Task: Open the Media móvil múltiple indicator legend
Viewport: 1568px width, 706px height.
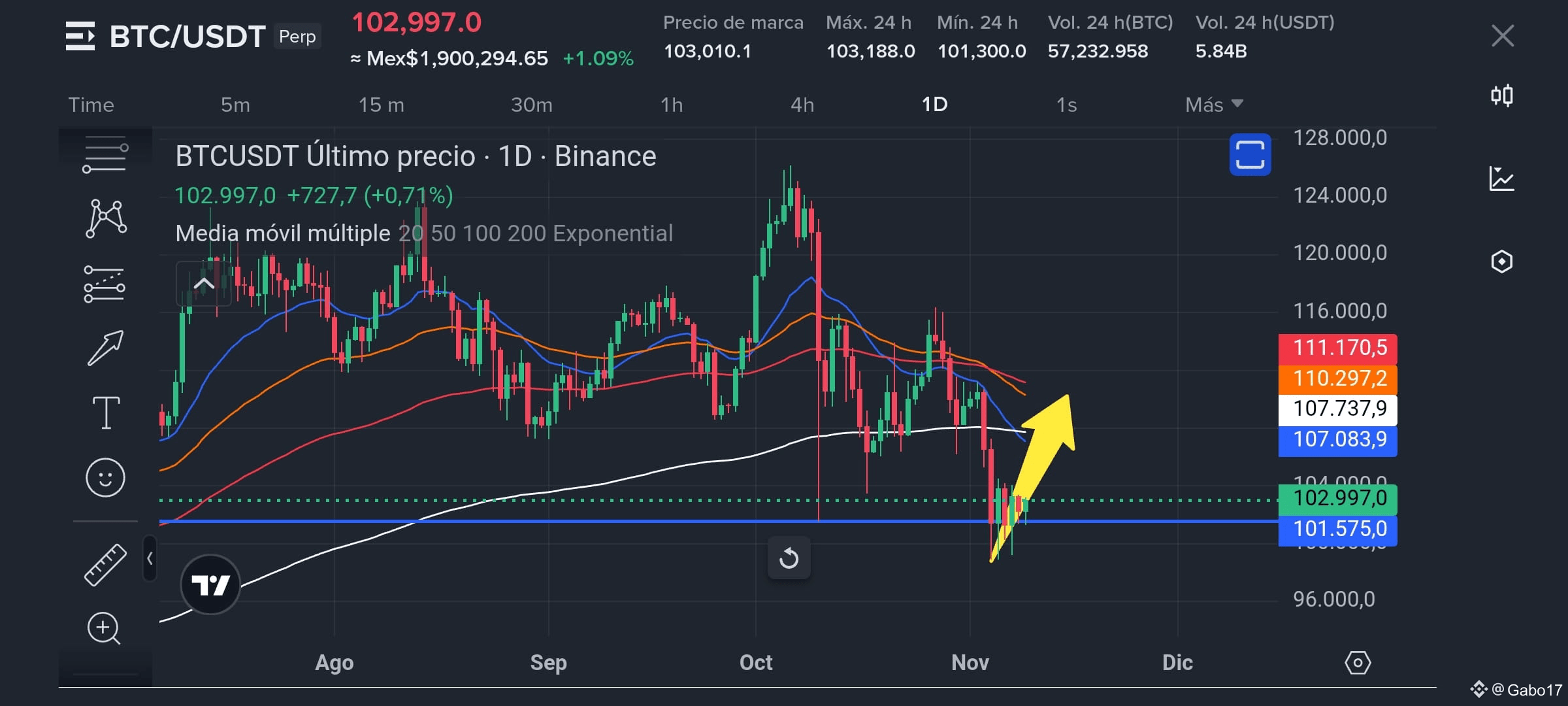Action: coord(424,233)
